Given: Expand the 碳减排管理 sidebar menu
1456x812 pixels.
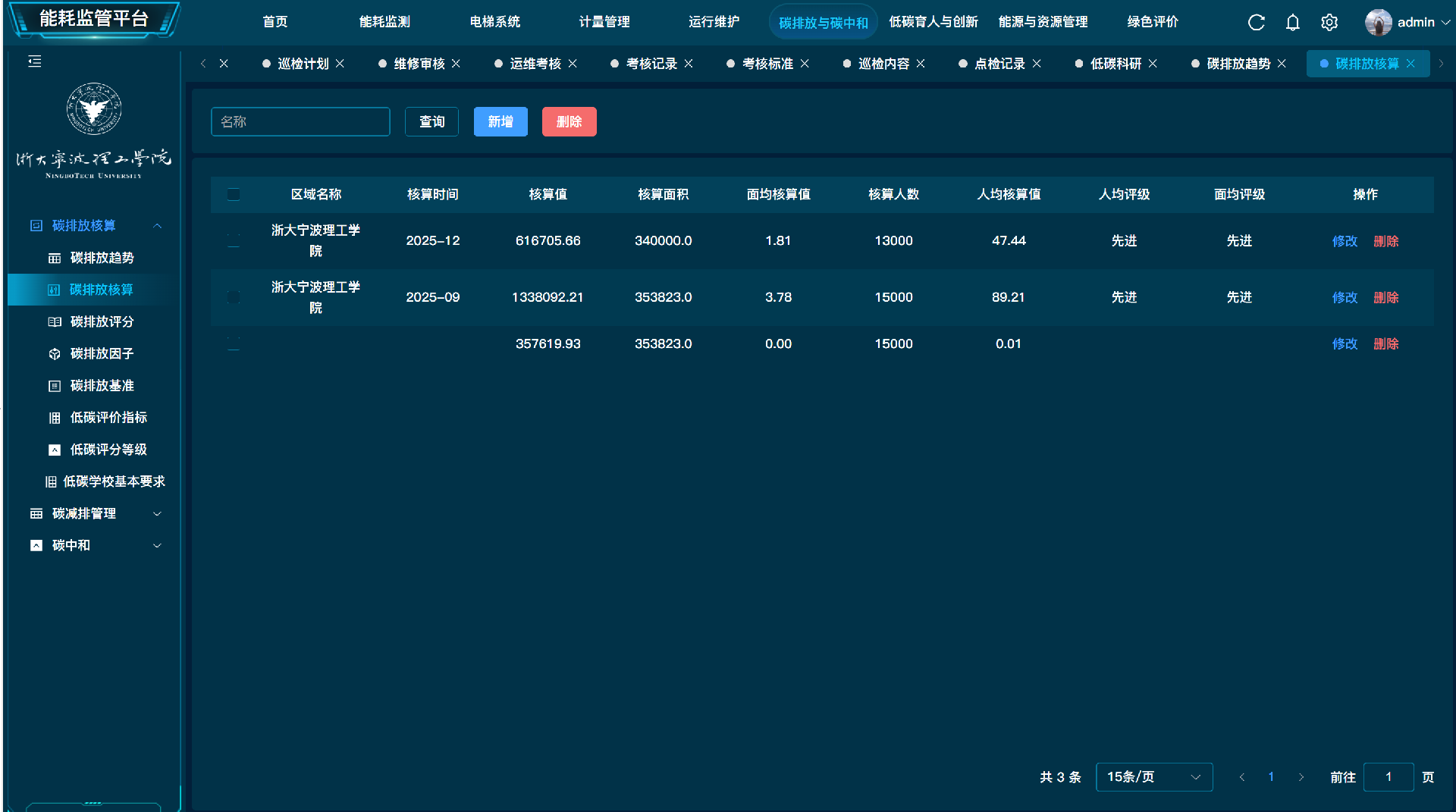Looking at the screenshot, I should point(95,513).
